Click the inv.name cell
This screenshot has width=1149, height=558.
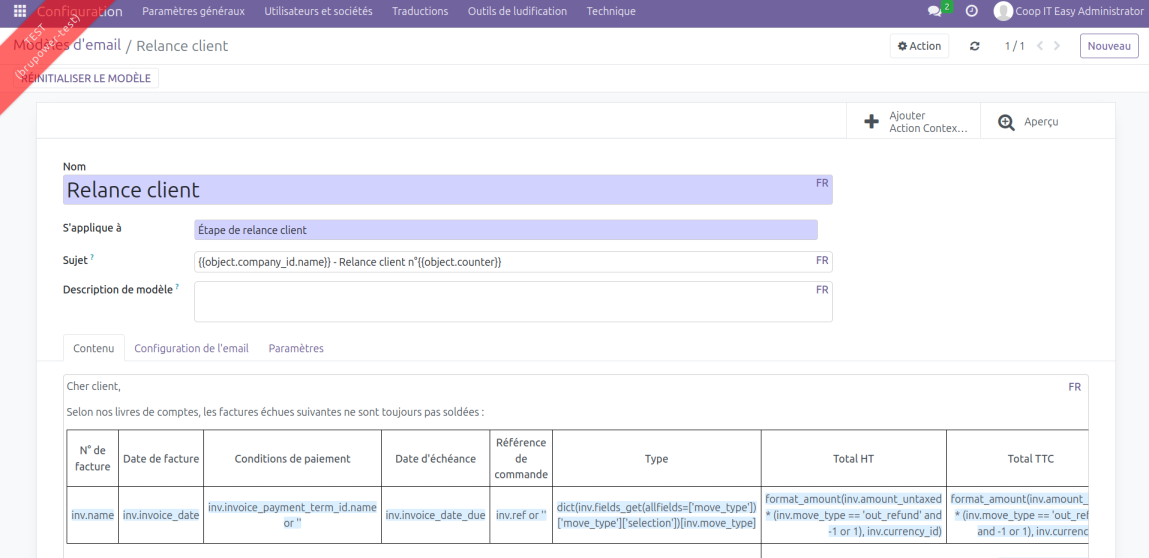pos(92,515)
